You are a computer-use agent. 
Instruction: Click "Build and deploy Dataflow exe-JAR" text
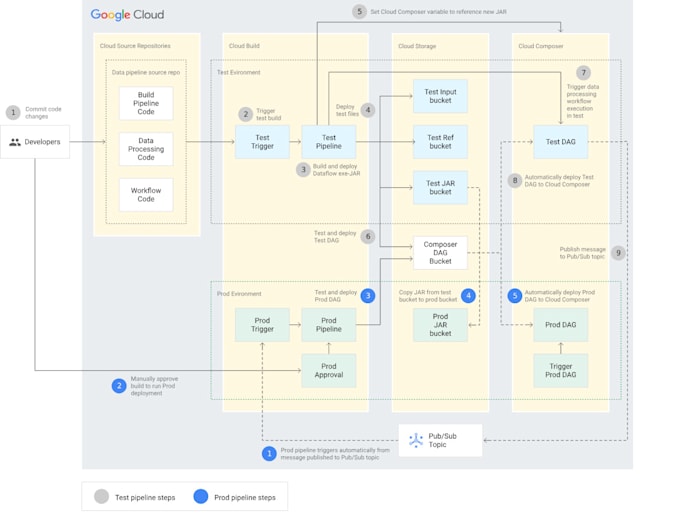click(x=337, y=170)
